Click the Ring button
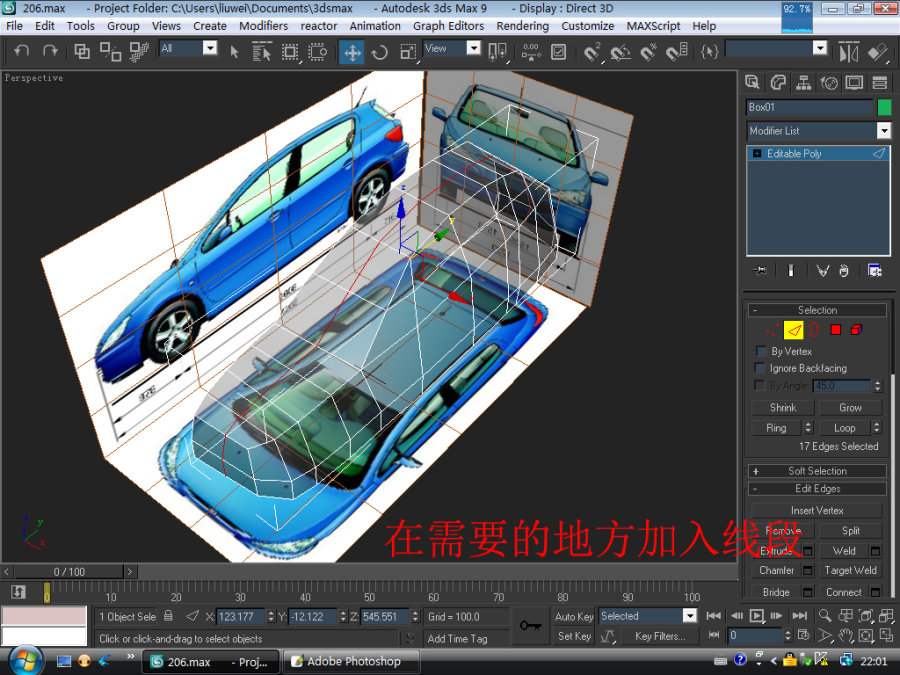 coord(777,428)
